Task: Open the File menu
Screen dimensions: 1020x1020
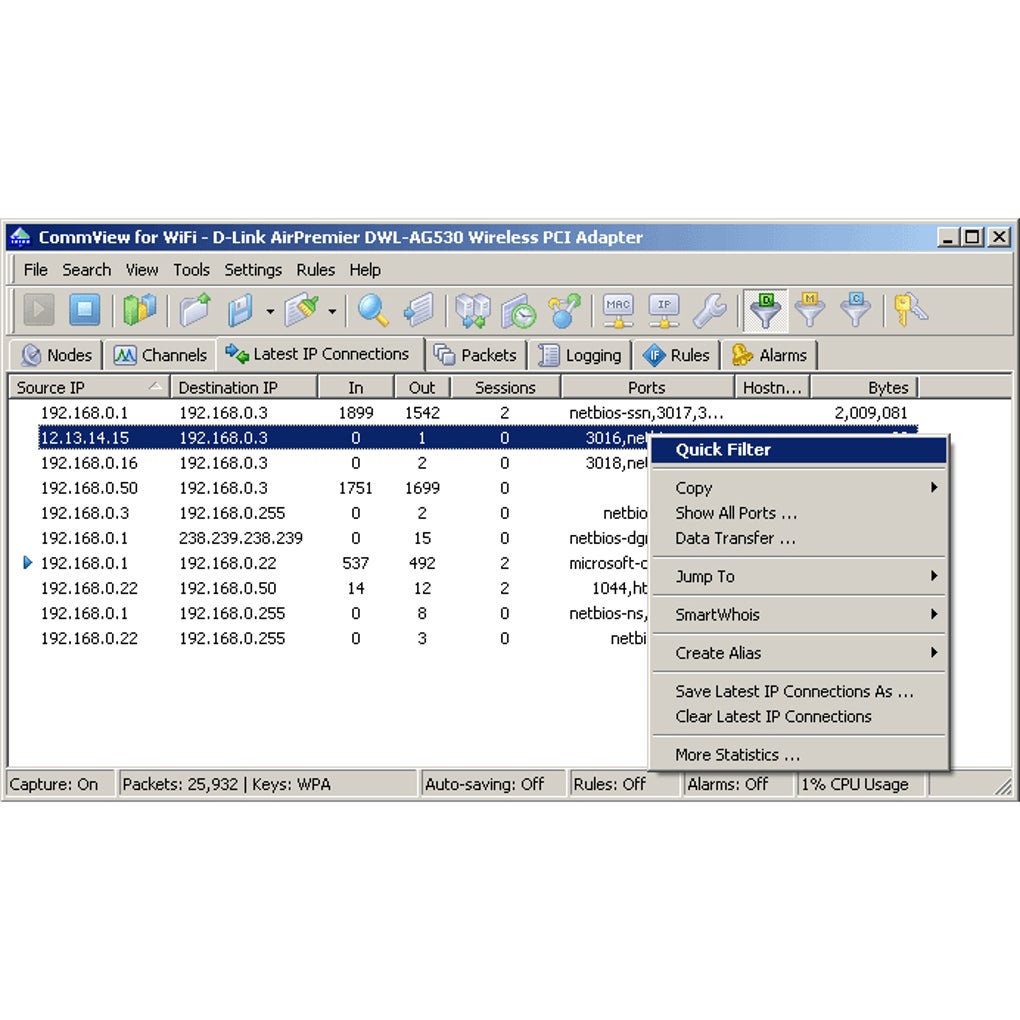Action: point(36,269)
